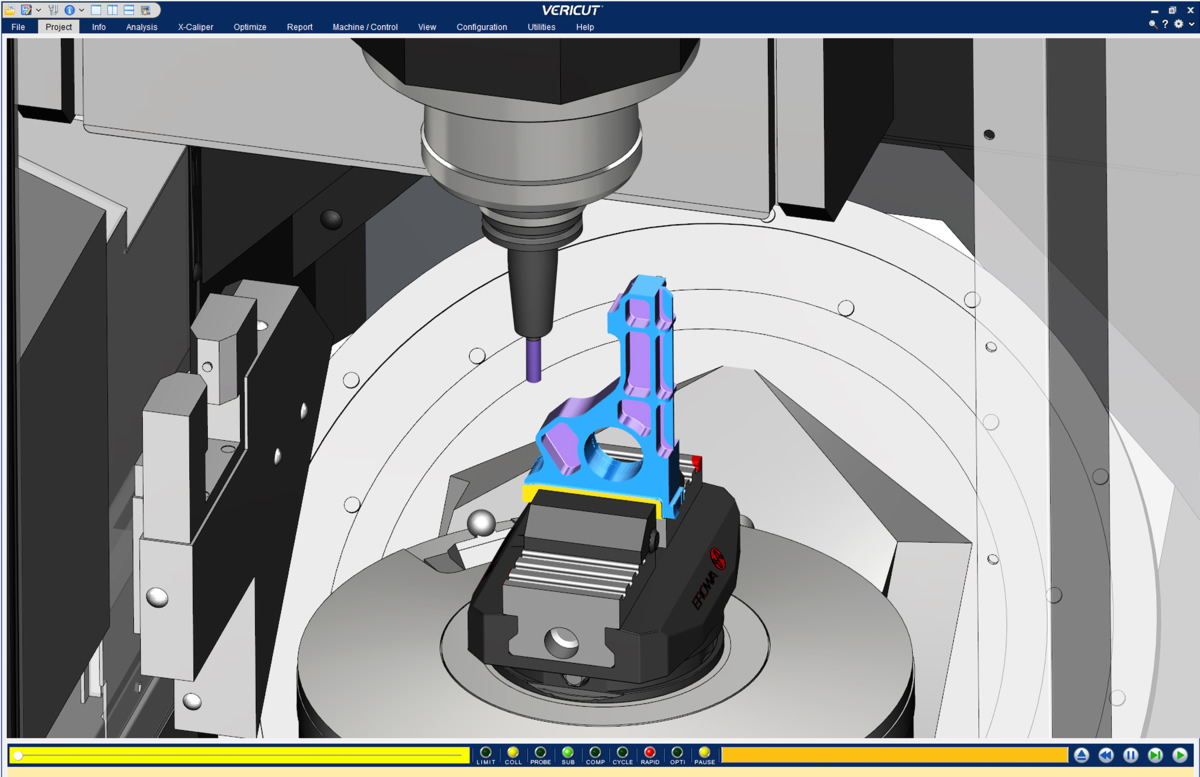Click the blue info icon

(x=69, y=10)
